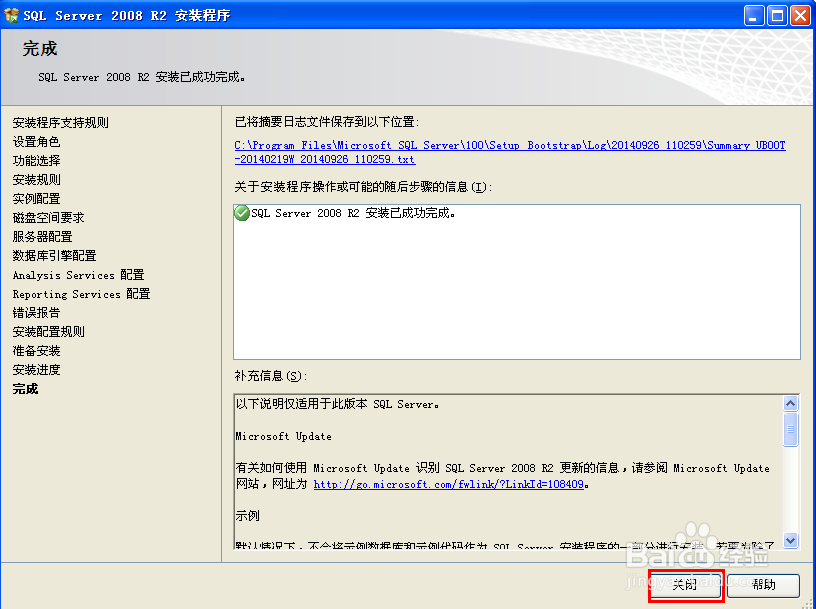Viewport: 816px width, 609px height.
Task: Click the 关于安装程序操作 information label
Action: (363, 187)
